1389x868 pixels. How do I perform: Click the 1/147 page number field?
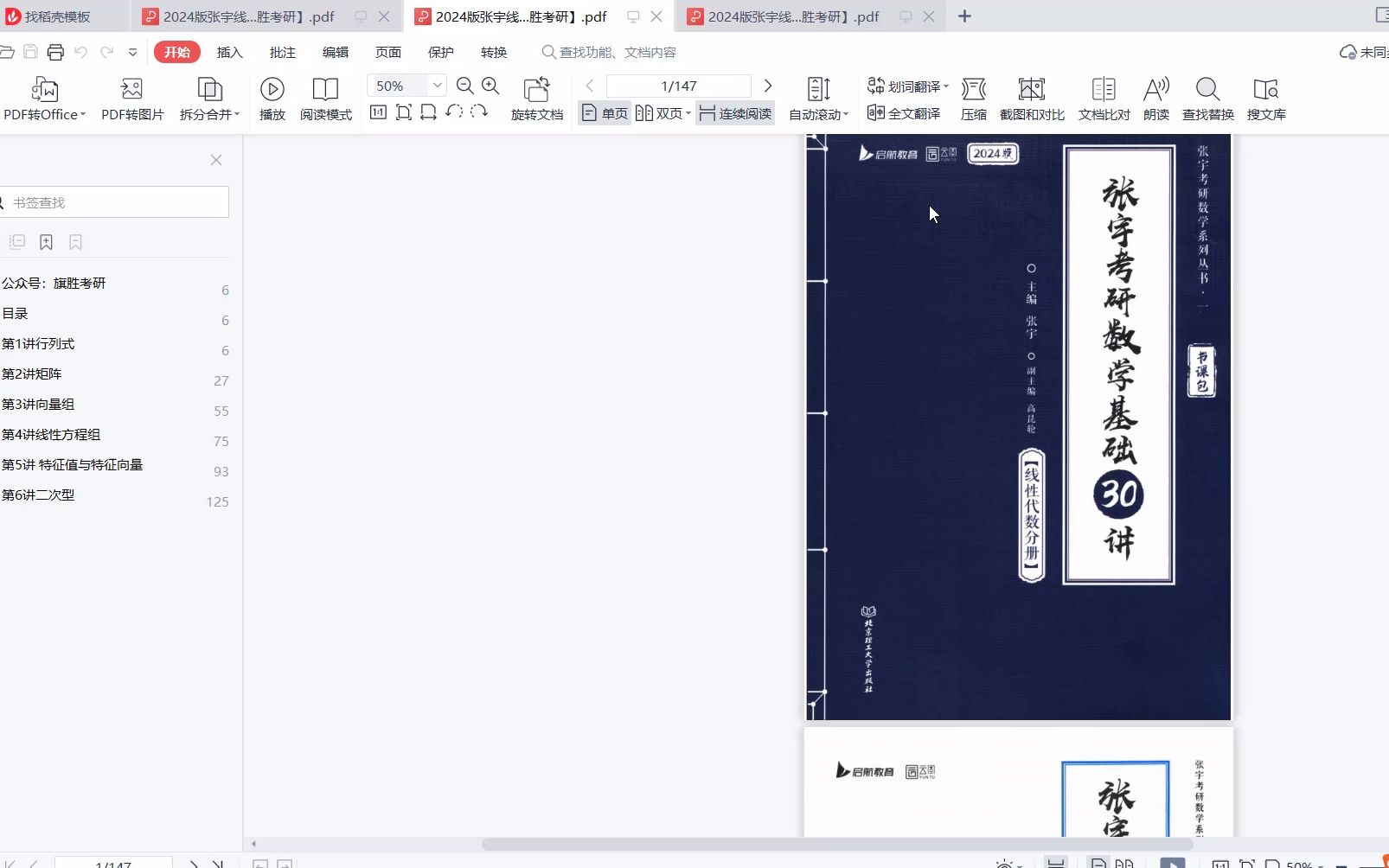(679, 86)
